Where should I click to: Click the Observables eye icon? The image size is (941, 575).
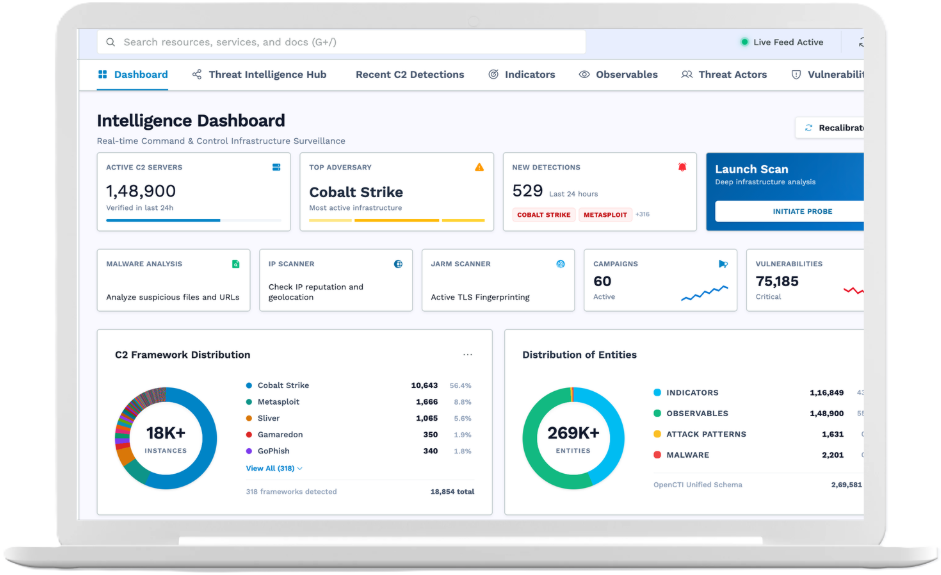pos(584,74)
